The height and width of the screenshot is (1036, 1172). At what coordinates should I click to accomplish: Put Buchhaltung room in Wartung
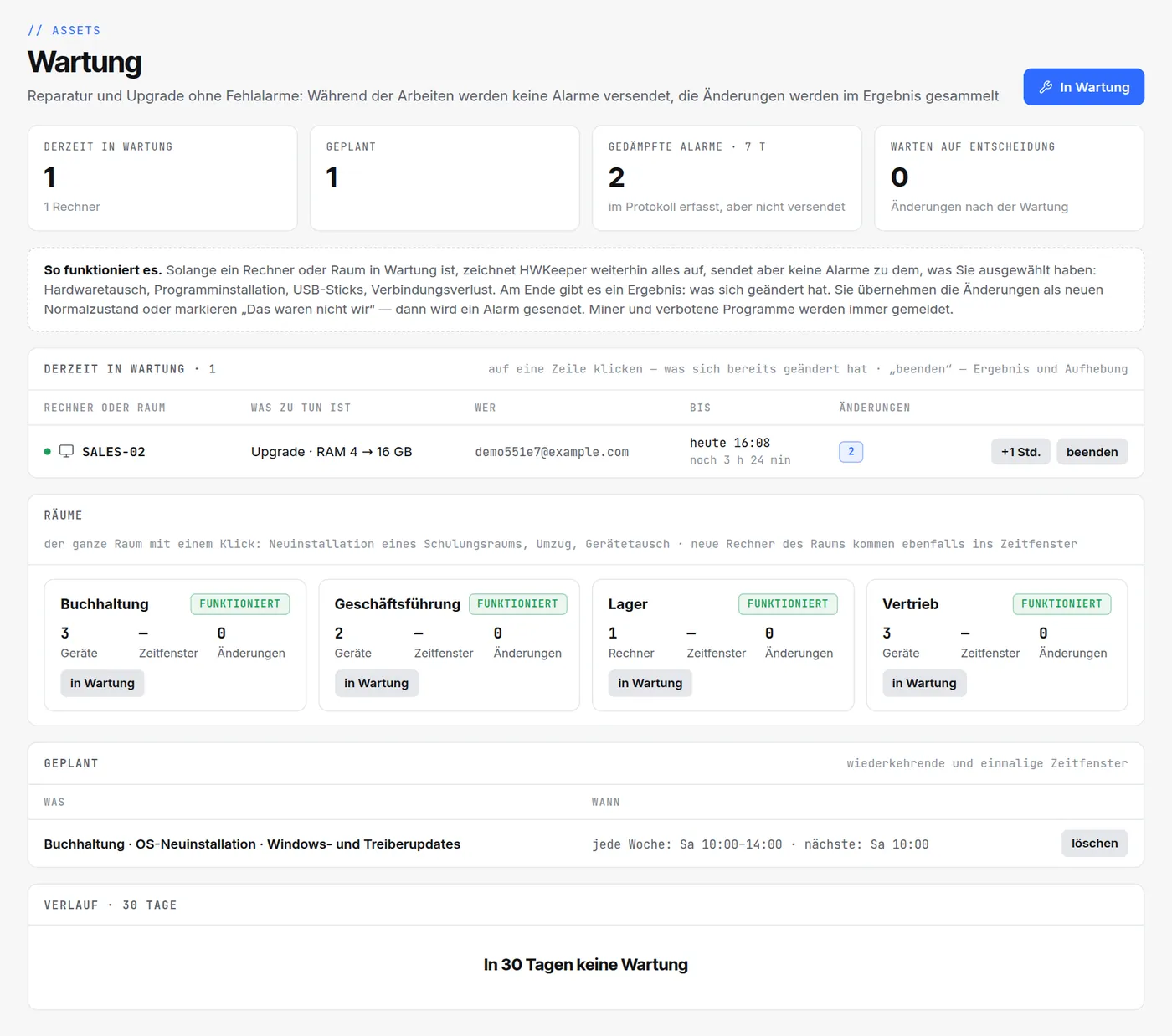point(102,683)
